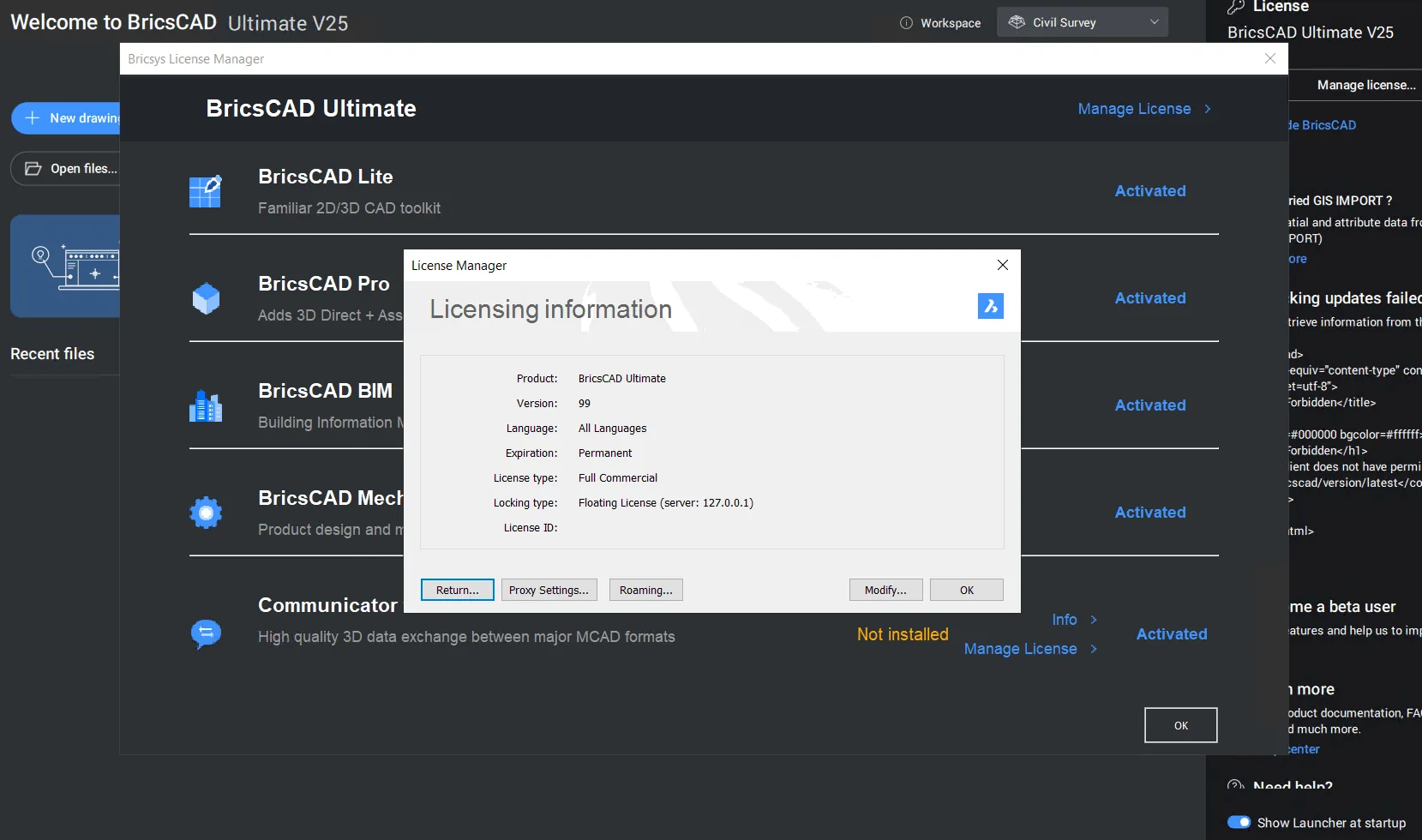Screen dimensions: 1422x840
Task: Click the layers icon in Civil Survey dropdown
Action: tap(1017, 22)
